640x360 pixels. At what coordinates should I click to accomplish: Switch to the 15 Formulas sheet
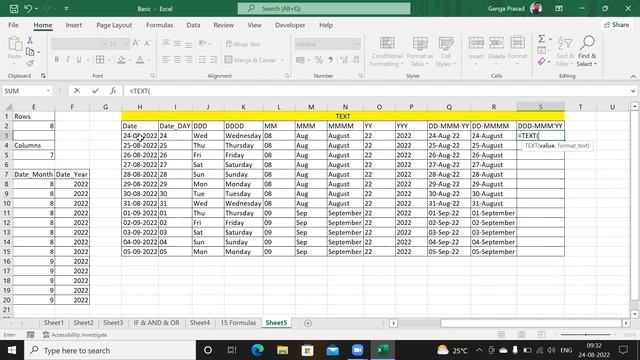click(x=238, y=323)
